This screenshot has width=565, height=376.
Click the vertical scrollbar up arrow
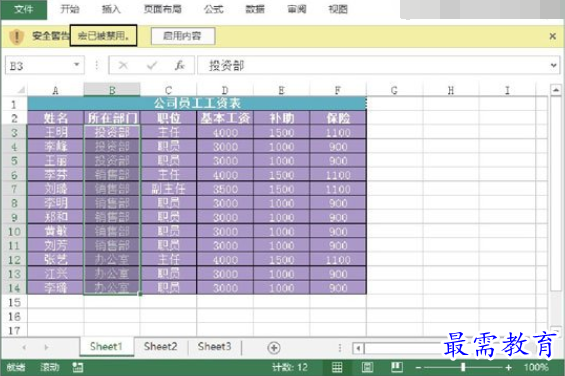[556, 90]
